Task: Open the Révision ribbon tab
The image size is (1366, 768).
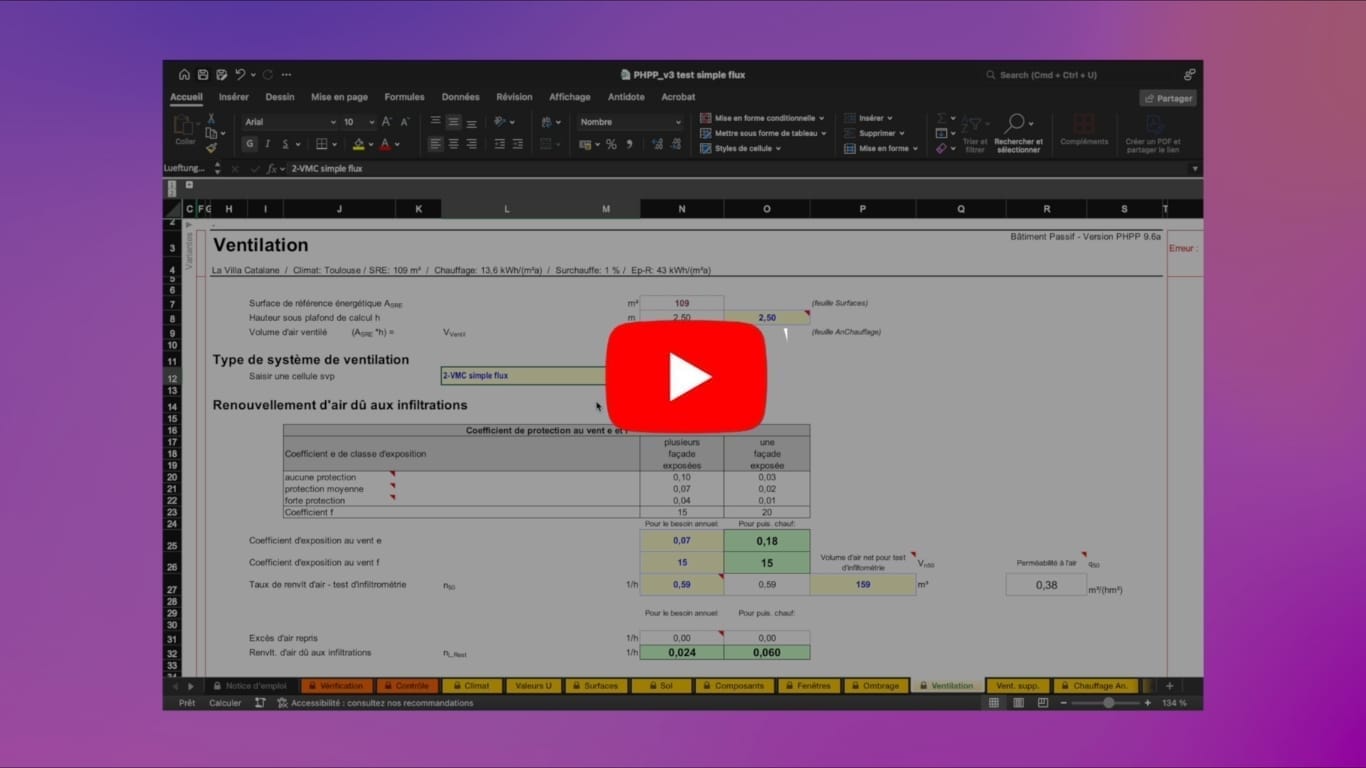Action: [514, 97]
